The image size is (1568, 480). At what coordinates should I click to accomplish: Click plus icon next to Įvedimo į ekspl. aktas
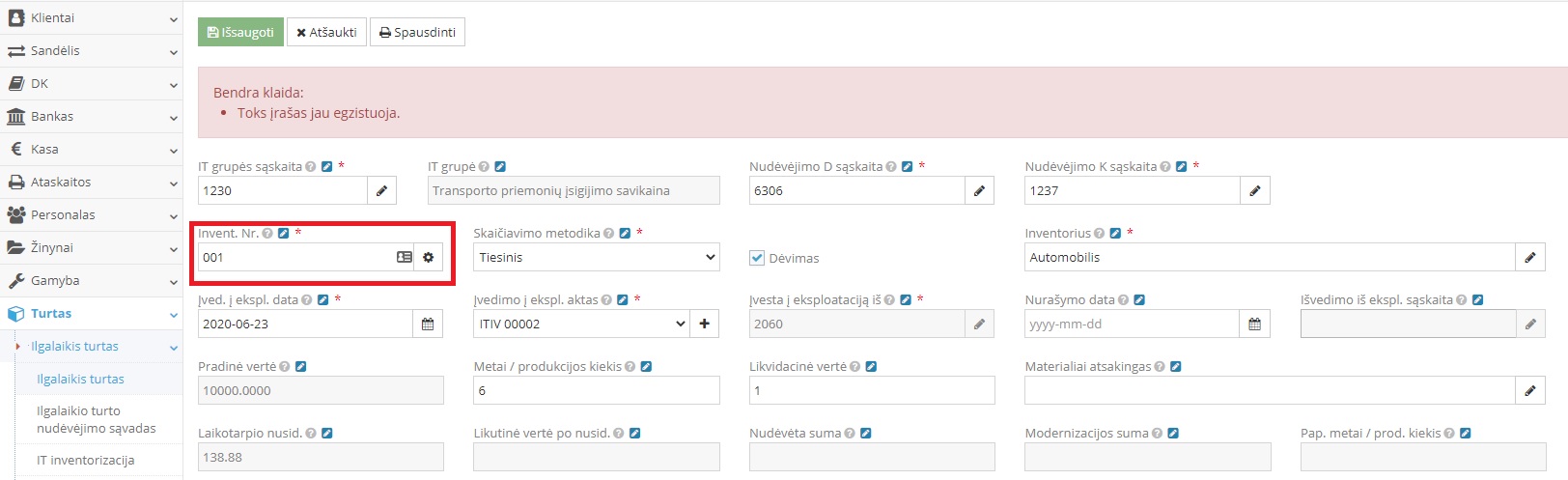pyautogui.click(x=705, y=325)
